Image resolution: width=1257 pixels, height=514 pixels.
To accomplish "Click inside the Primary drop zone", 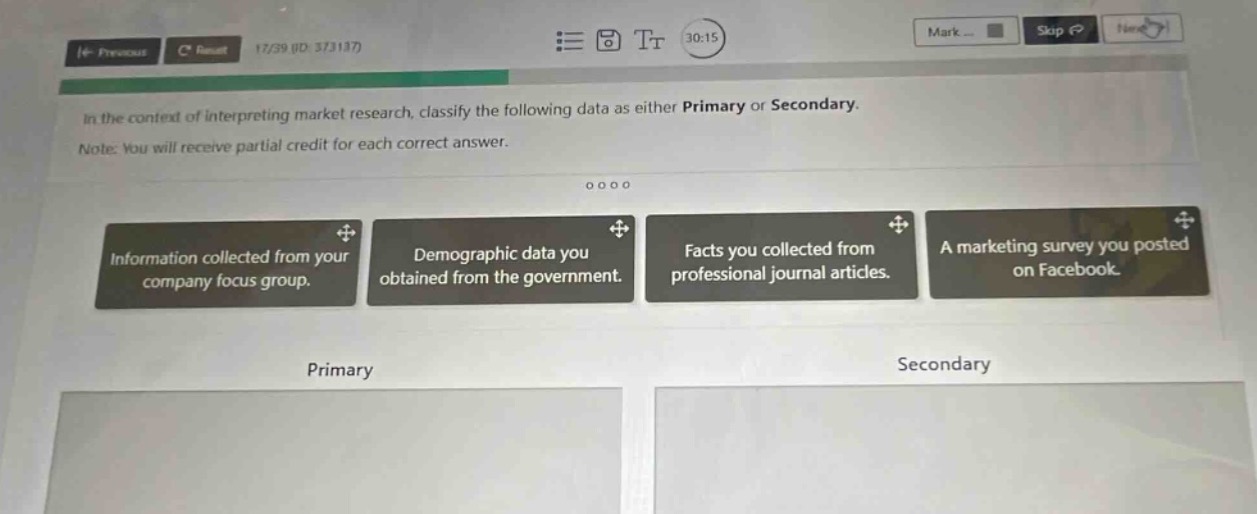I will [340, 452].
